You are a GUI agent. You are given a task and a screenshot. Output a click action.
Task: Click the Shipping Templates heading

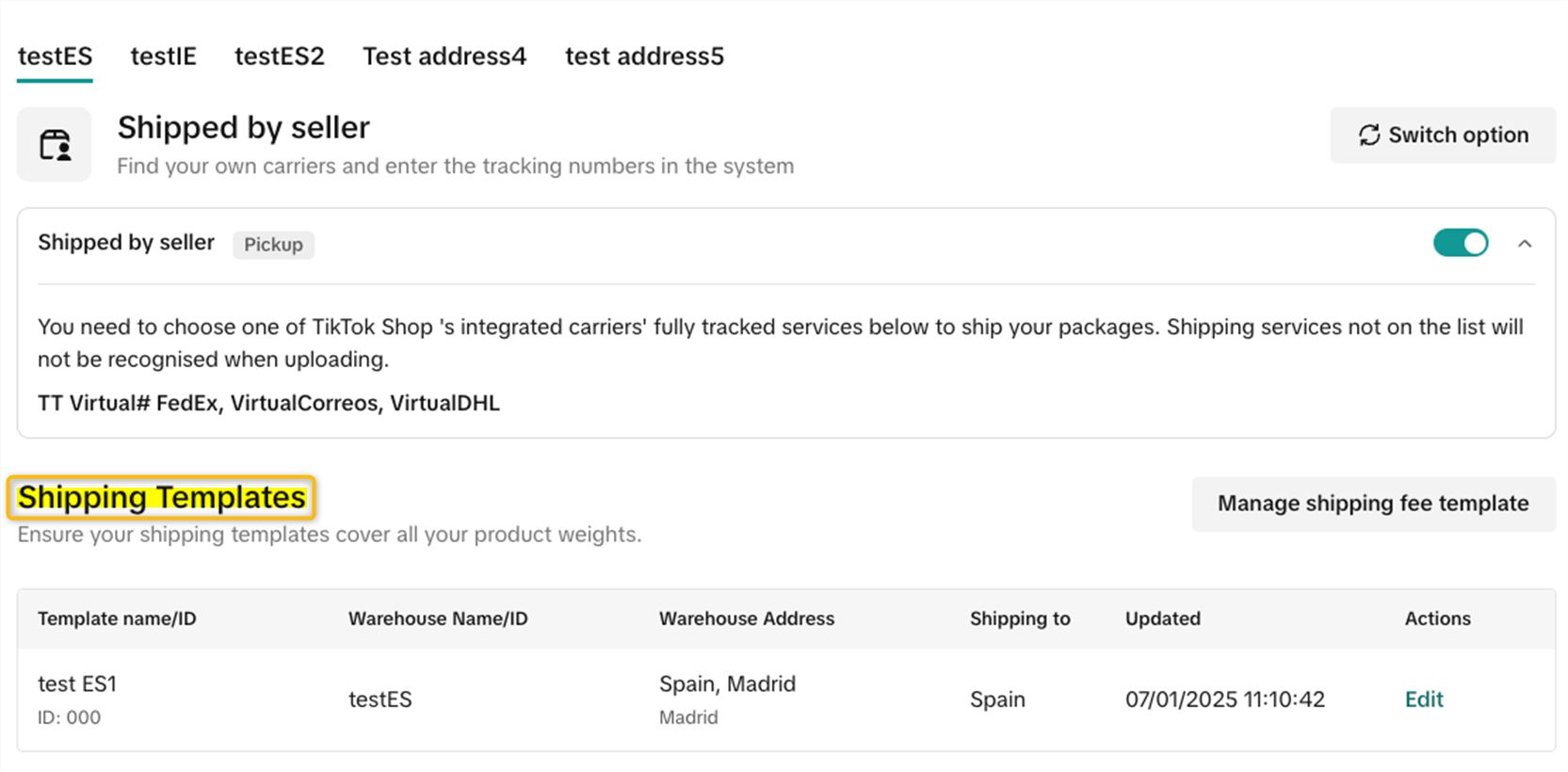tap(161, 497)
